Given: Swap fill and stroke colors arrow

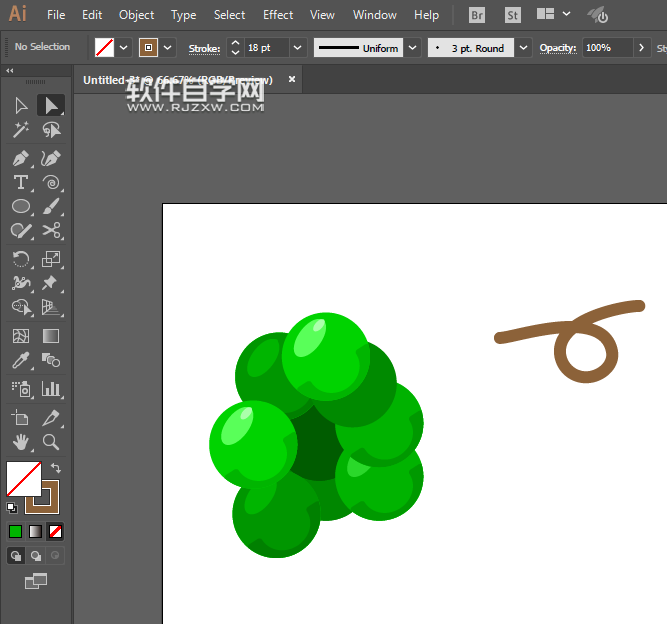Looking at the screenshot, I should 57,468.
